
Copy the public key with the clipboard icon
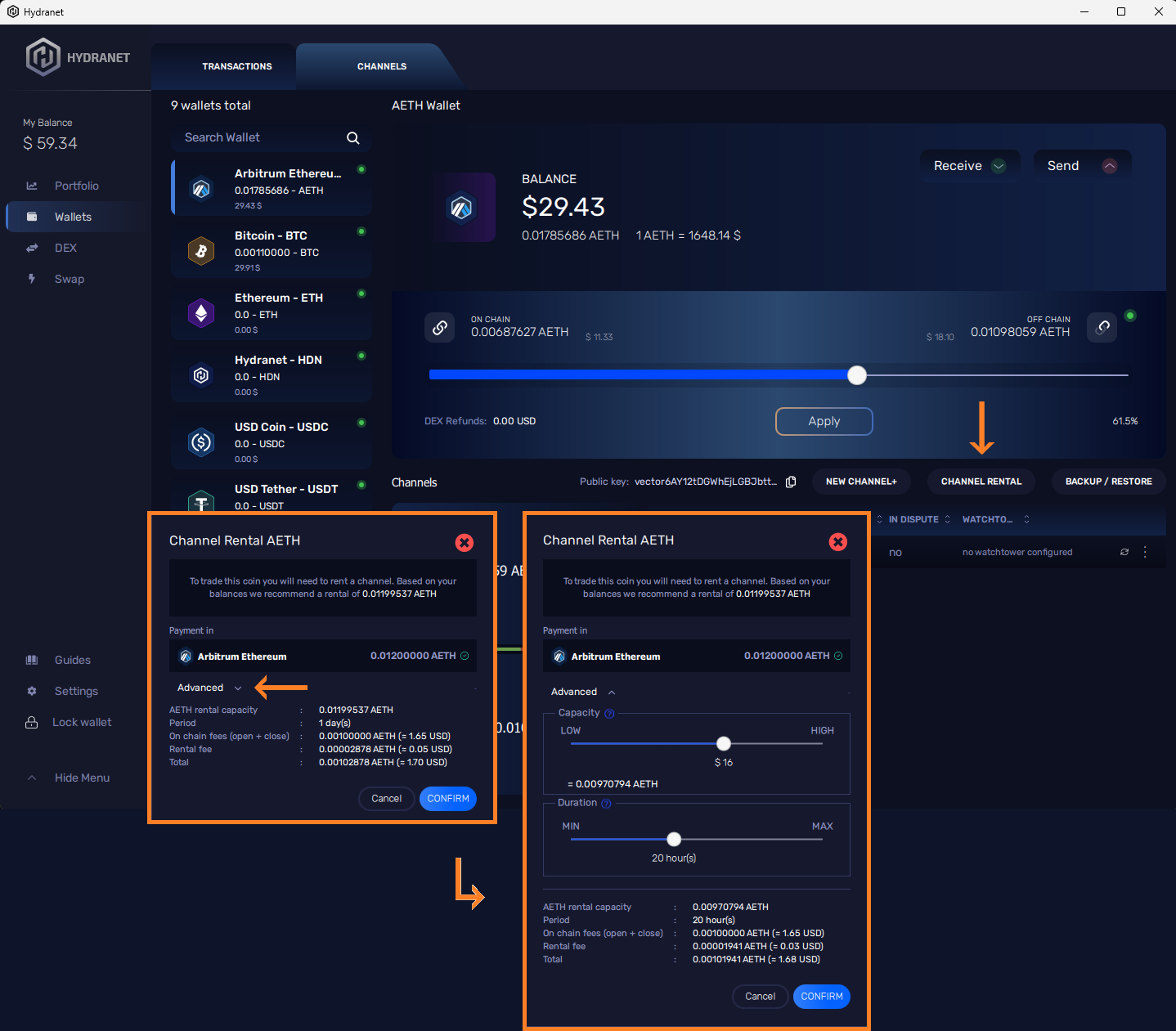click(x=791, y=482)
